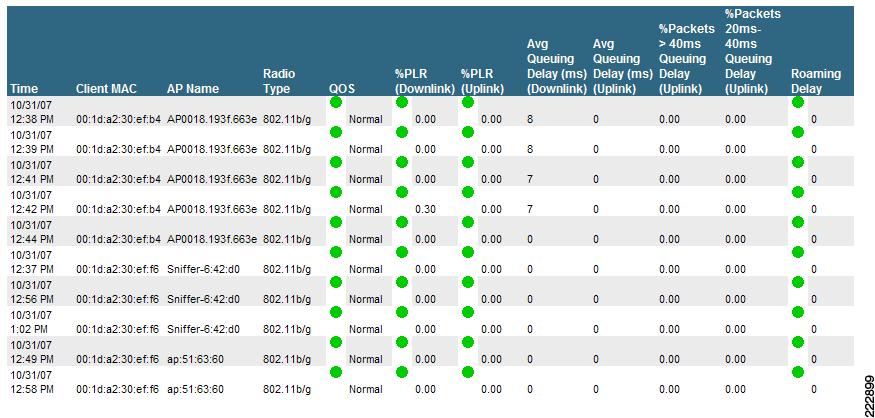Click %PLR Downlink dot in 1:02 PM row
The width and height of the screenshot is (875, 418).
coord(402,312)
